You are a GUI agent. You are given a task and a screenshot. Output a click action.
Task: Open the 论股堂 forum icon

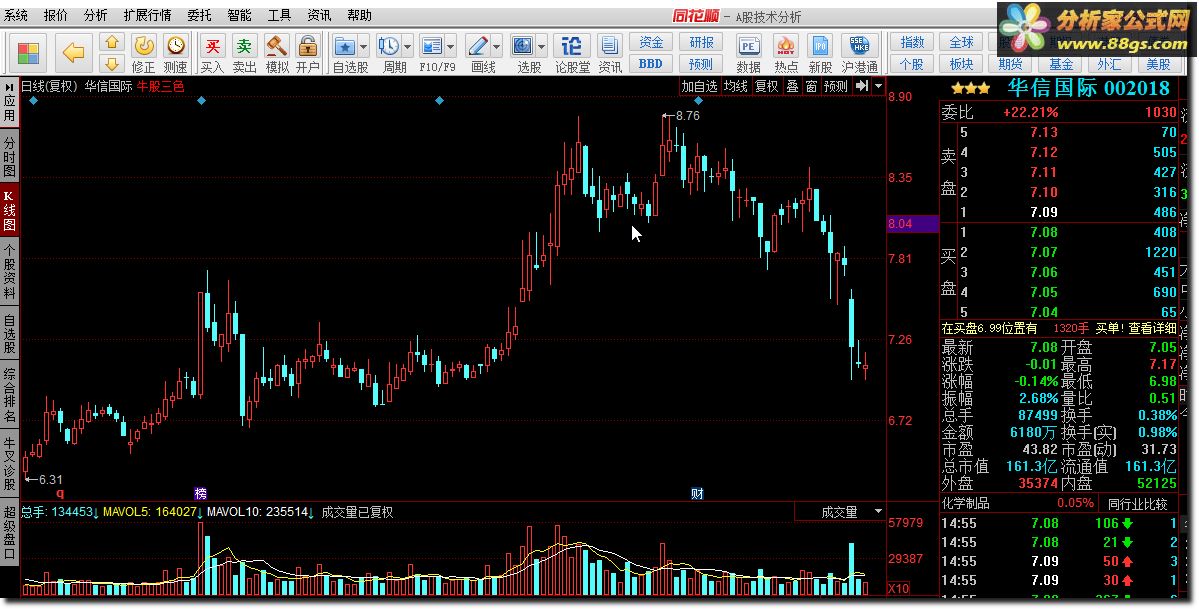coord(571,46)
